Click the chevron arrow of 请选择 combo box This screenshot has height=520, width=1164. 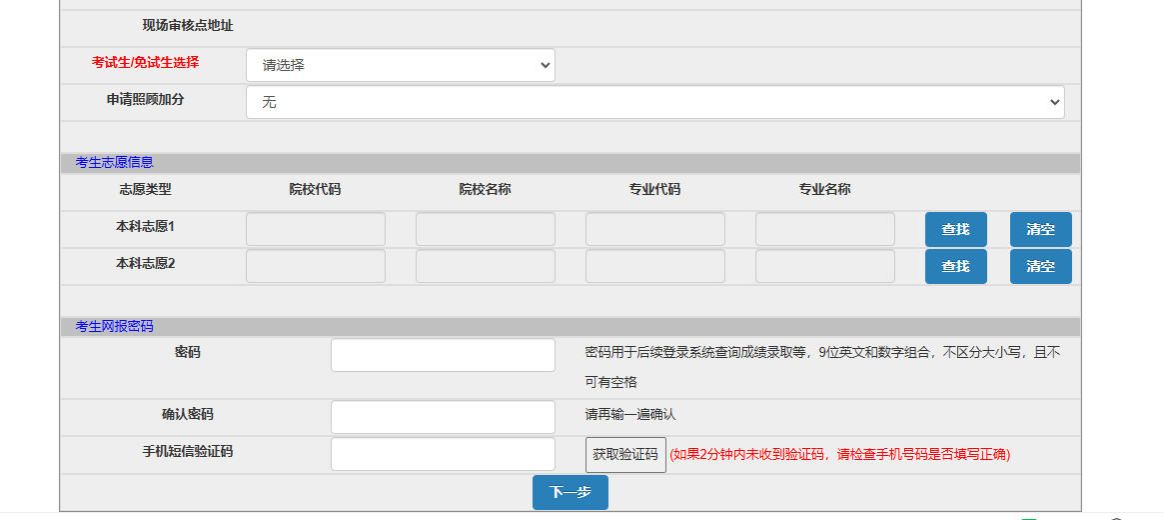coord(545,65)
